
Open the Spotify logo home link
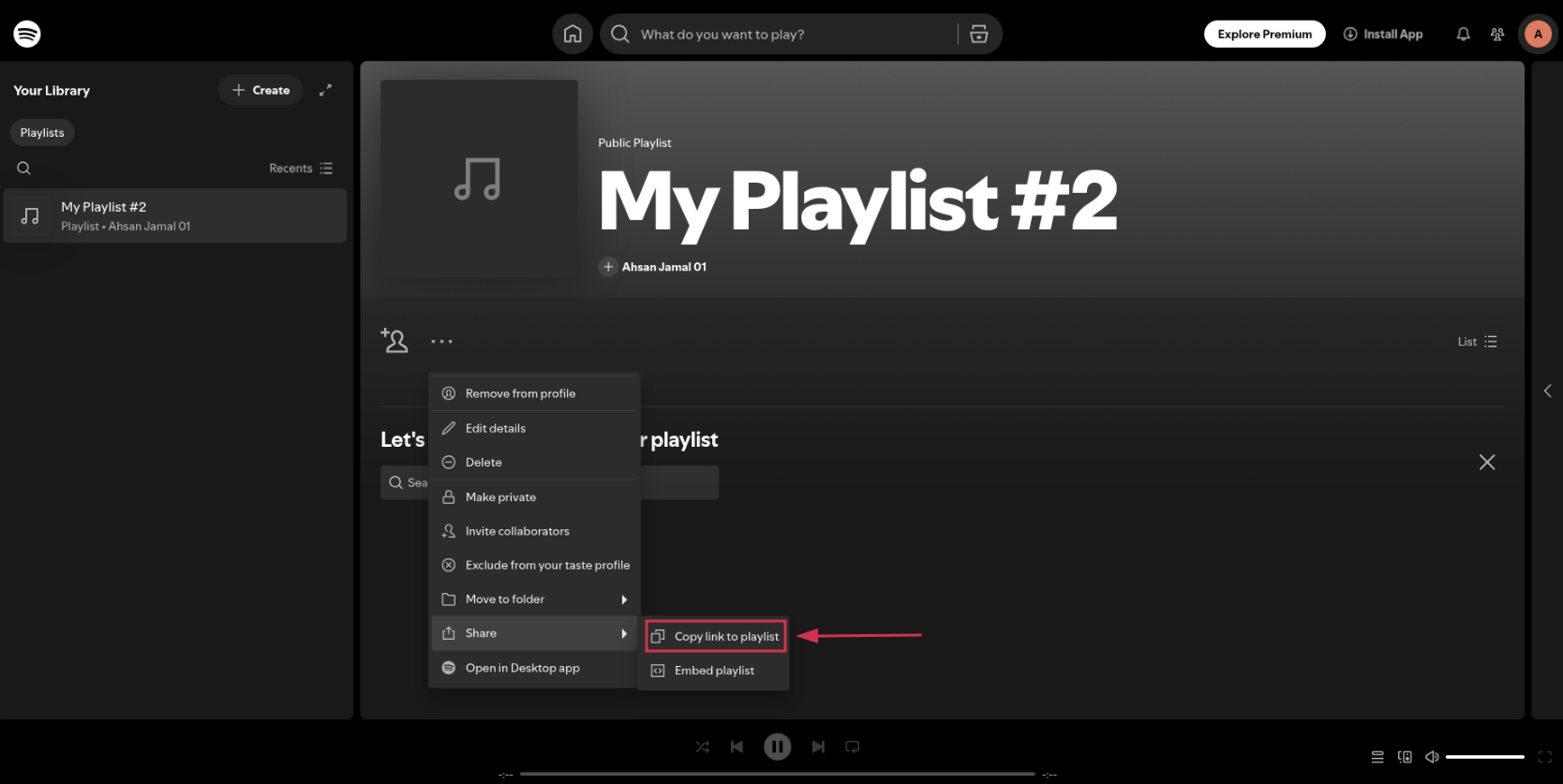tap(27, 34)
